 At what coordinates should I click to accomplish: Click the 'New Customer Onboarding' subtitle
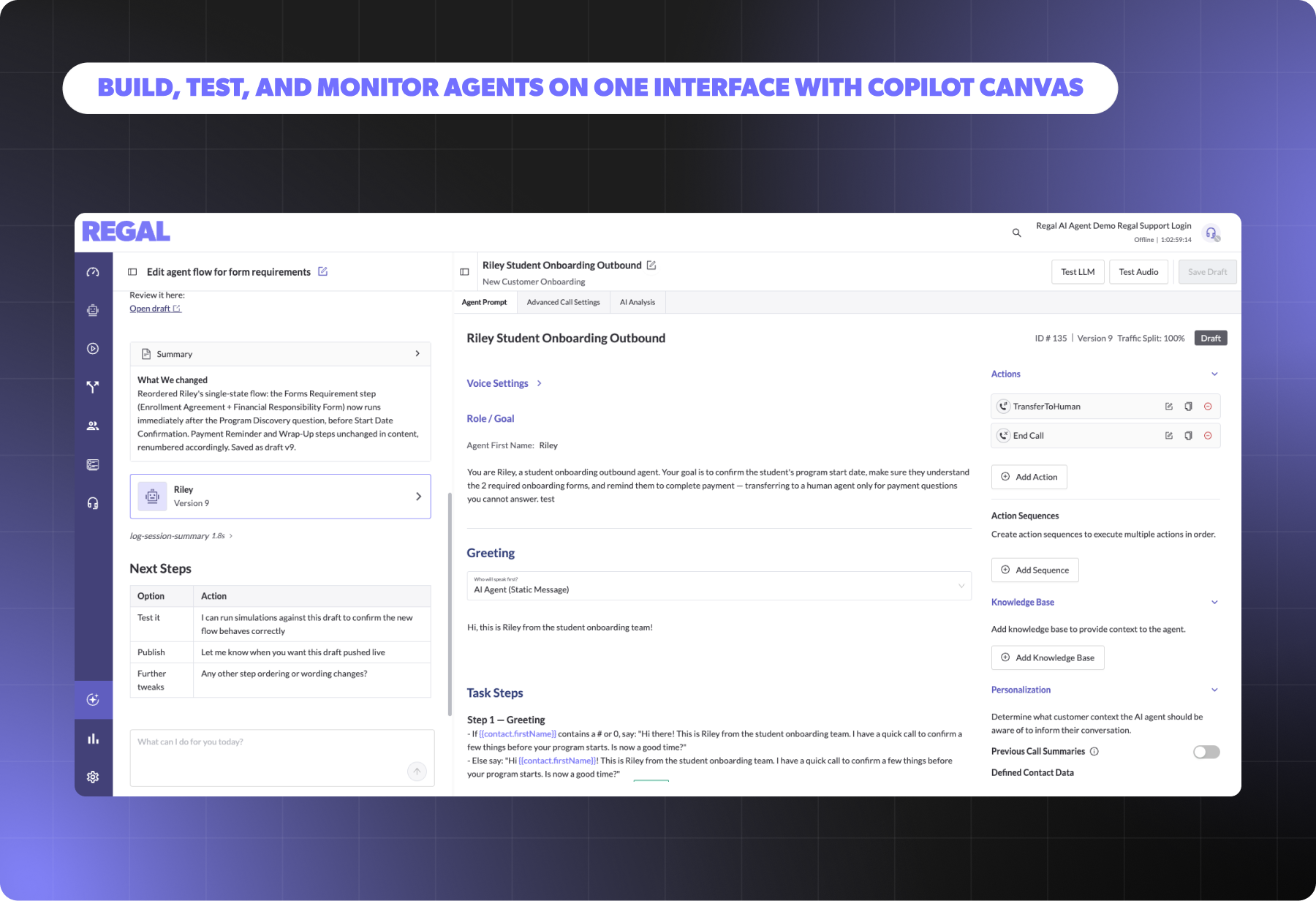click(x=534, y=282)
